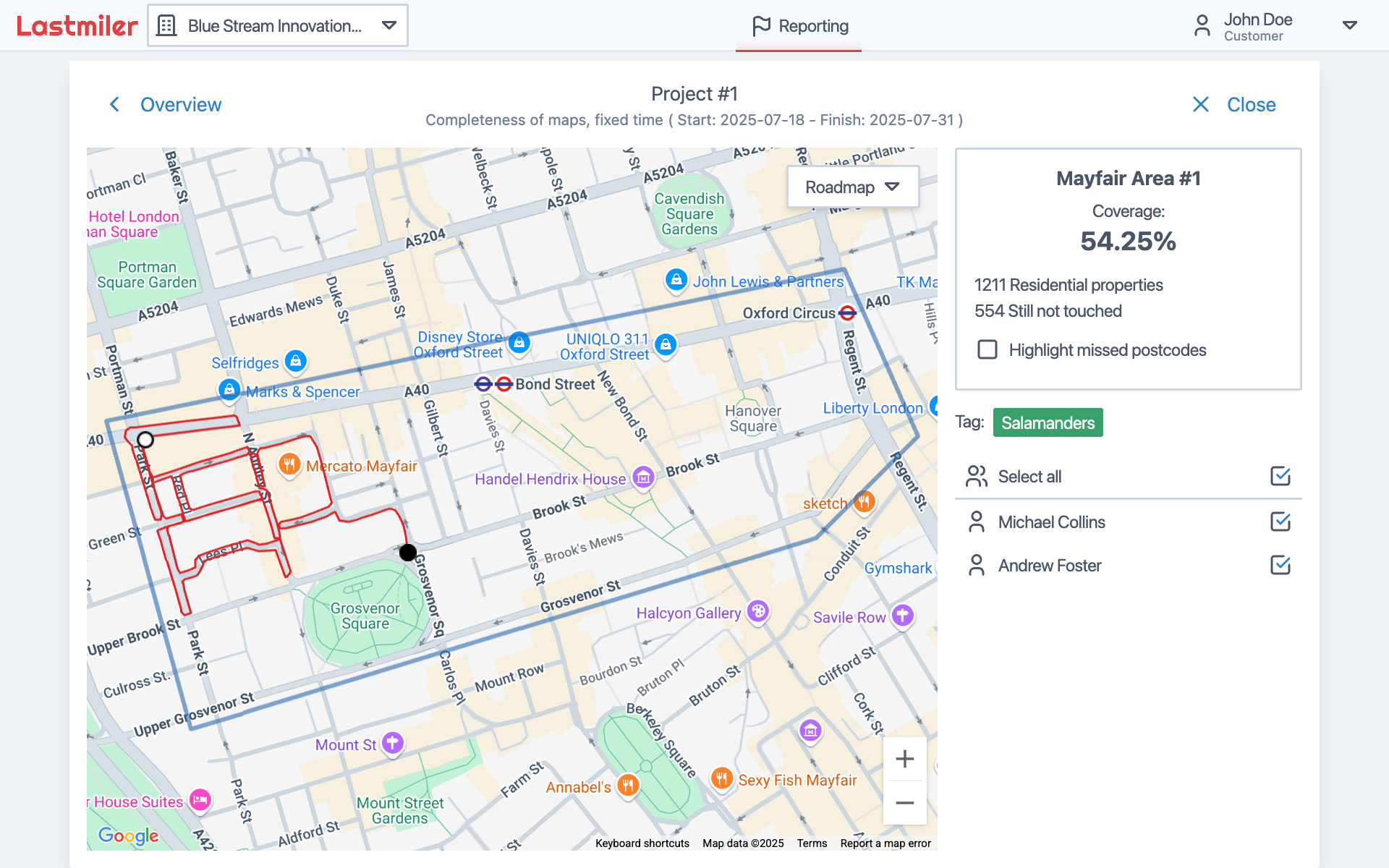The height and width of the screenshot is (868, 1389).
Task: Click the building icon in company selector
Action: [166, 26]
